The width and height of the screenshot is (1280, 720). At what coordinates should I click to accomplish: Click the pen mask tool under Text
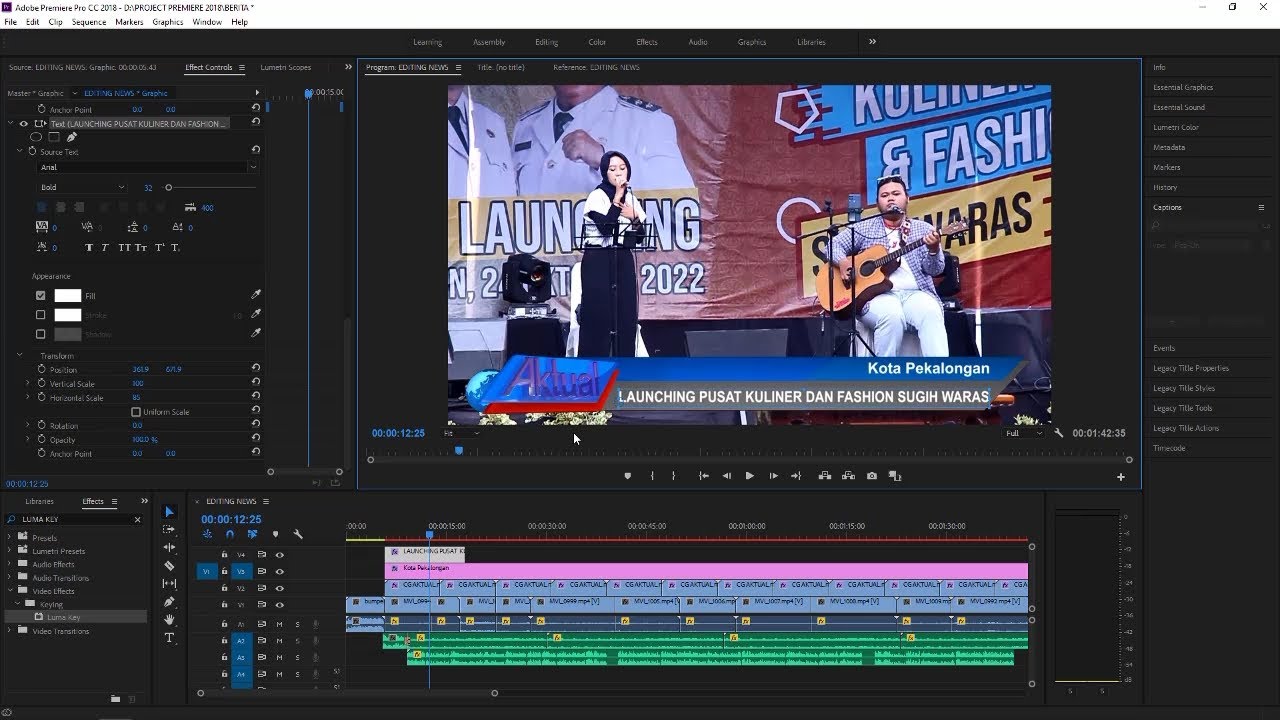click(71, 137)
